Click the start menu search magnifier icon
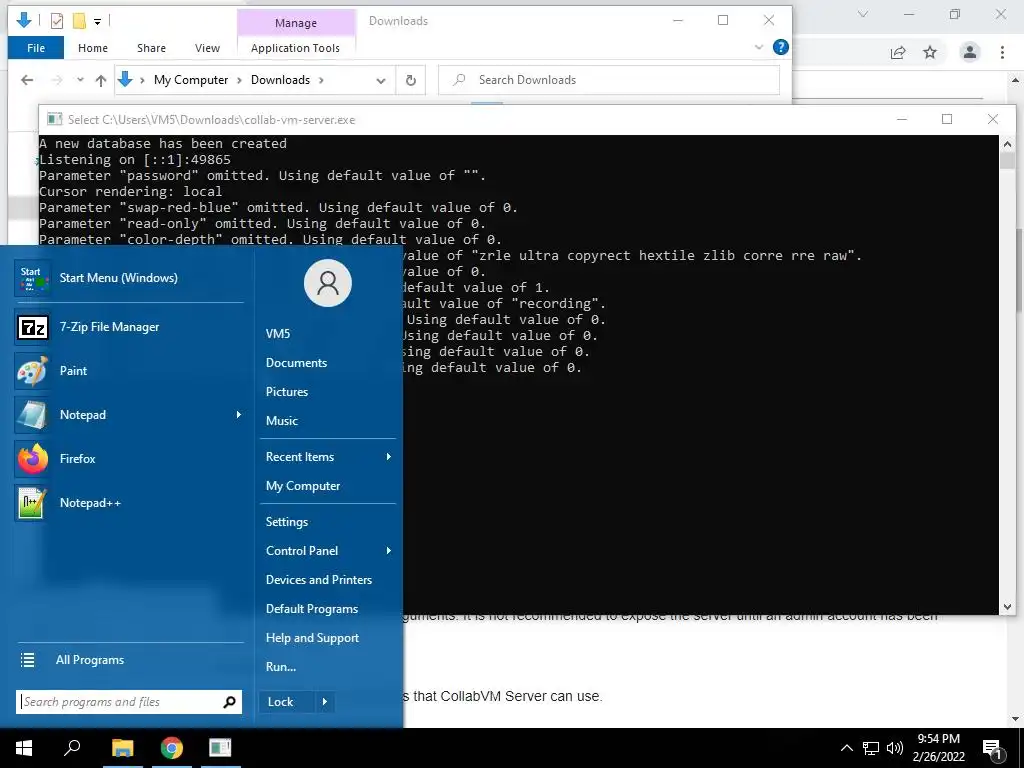 [229, 702]
